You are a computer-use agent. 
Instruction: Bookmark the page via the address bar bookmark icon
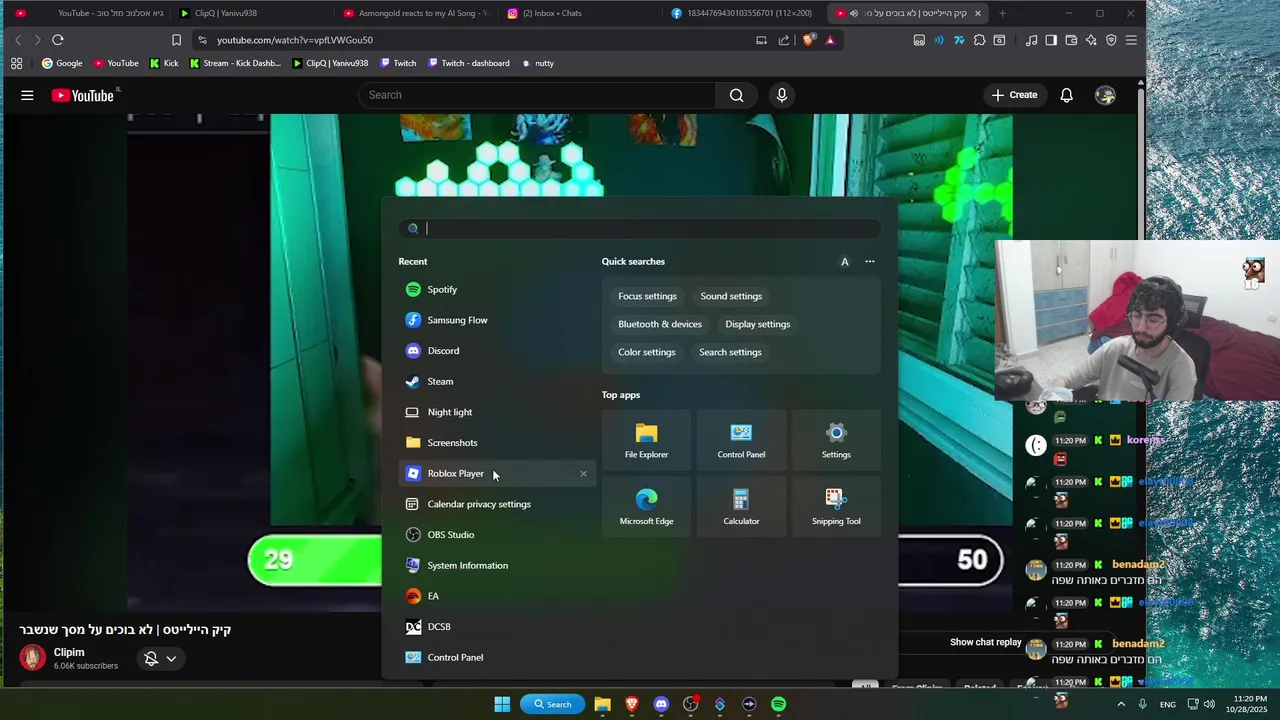176,40
